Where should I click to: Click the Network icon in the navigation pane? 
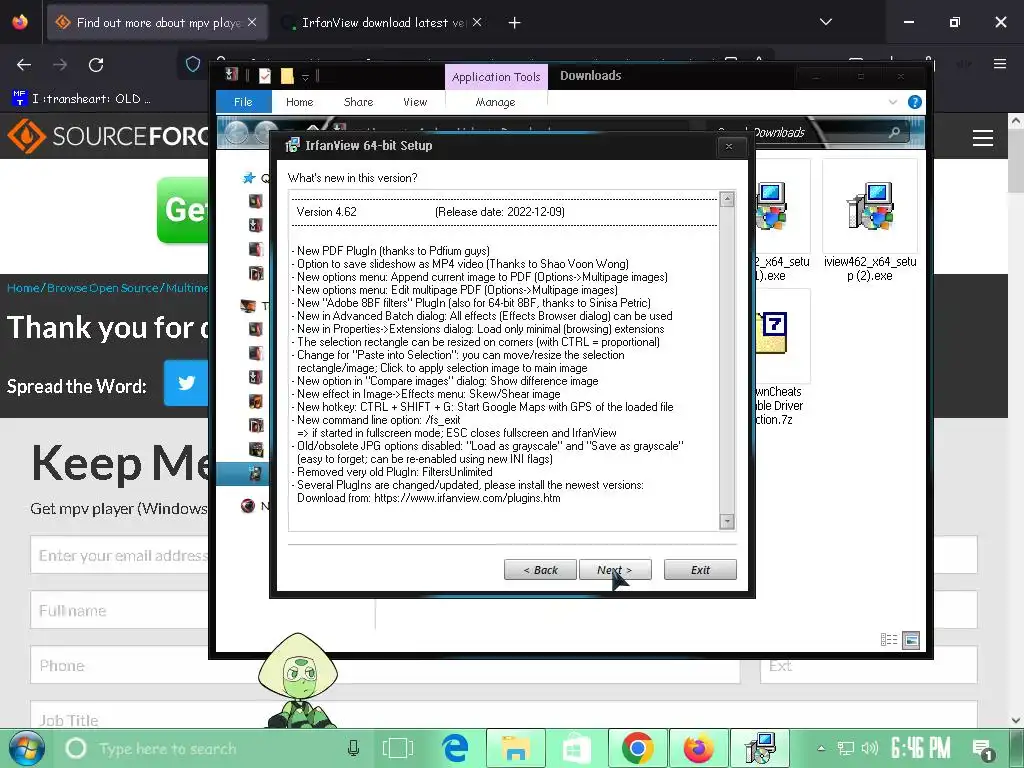click(248, 505)
